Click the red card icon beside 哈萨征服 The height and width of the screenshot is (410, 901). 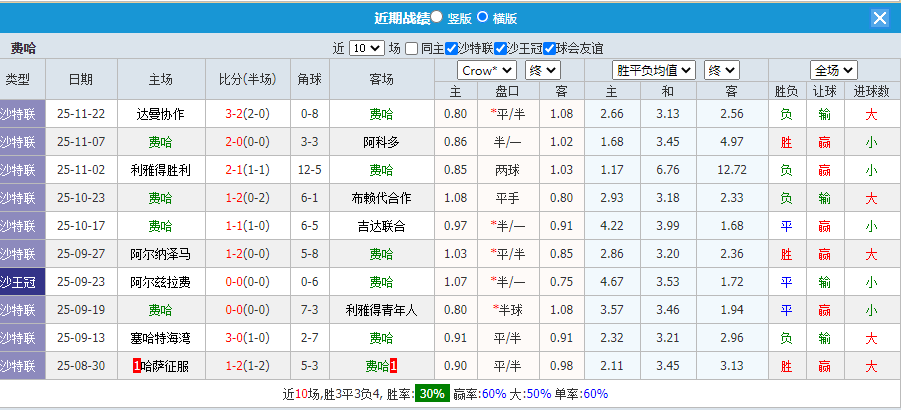135,366
